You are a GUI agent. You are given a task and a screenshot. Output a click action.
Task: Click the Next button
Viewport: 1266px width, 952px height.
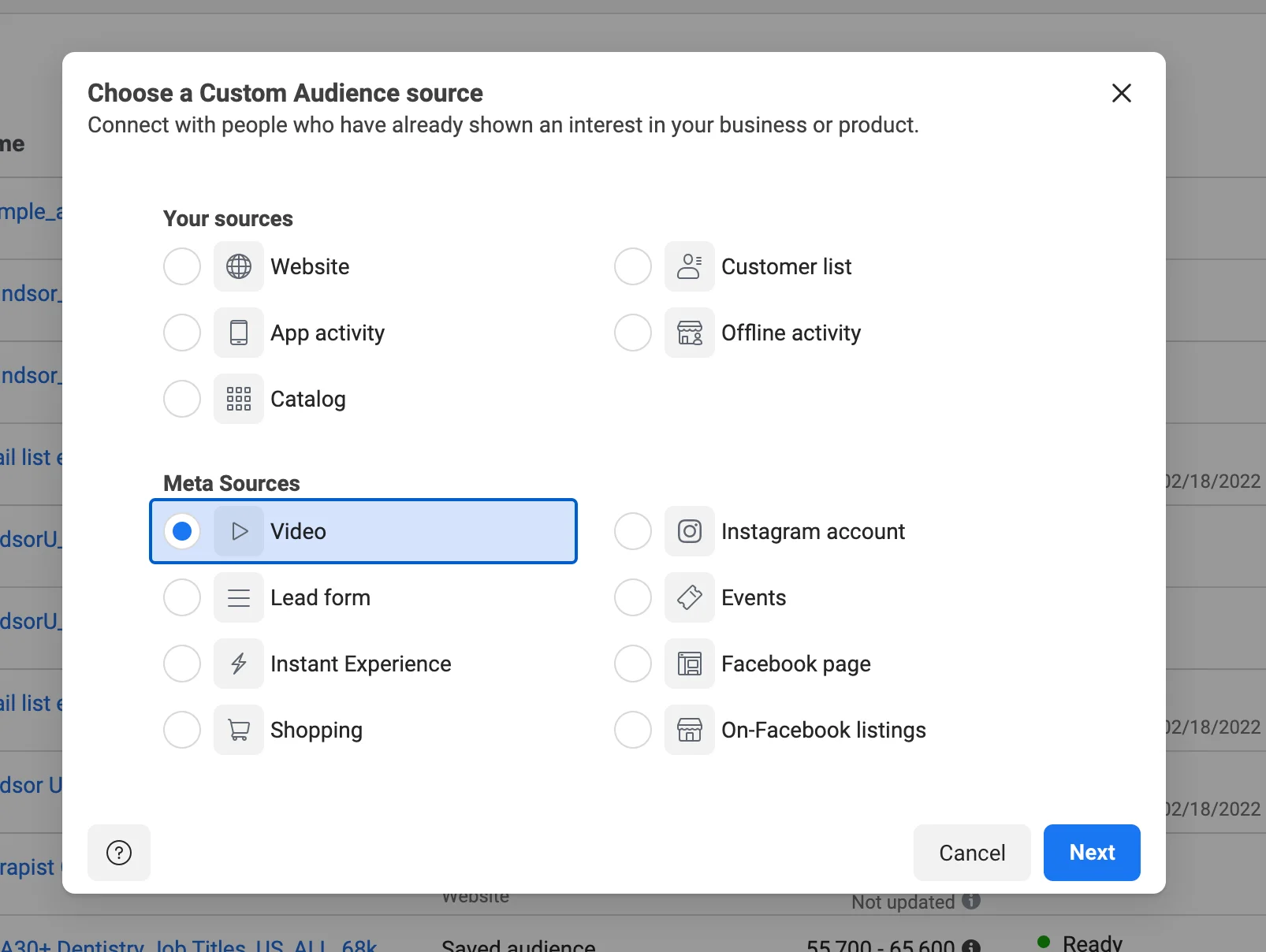1092,853
